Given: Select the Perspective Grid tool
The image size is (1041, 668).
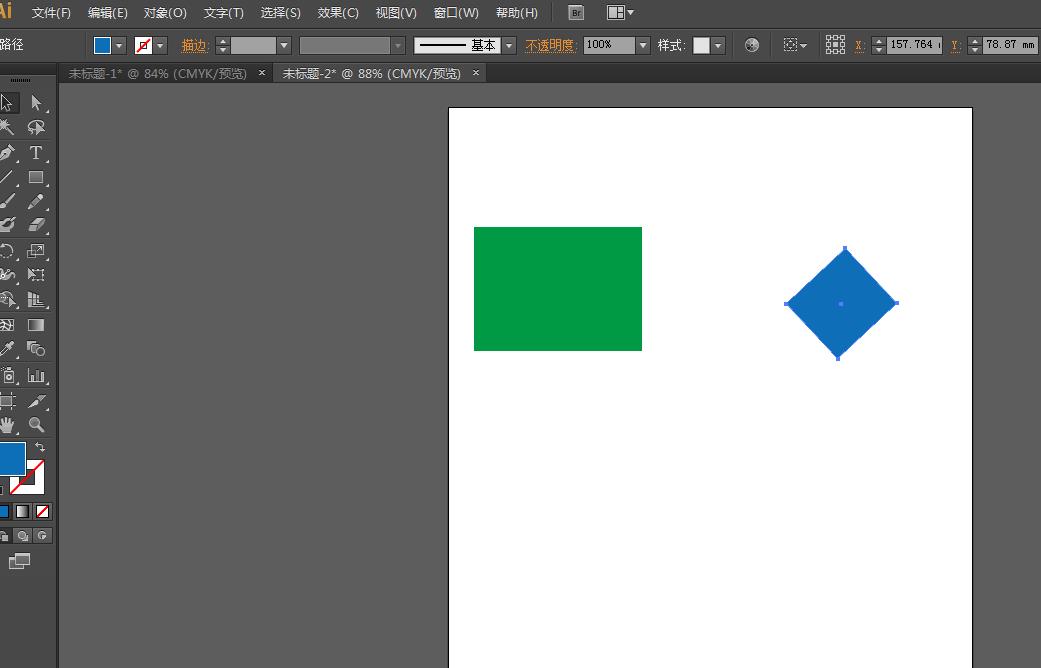Looking at the screenshot, I should tap(36, 299).
